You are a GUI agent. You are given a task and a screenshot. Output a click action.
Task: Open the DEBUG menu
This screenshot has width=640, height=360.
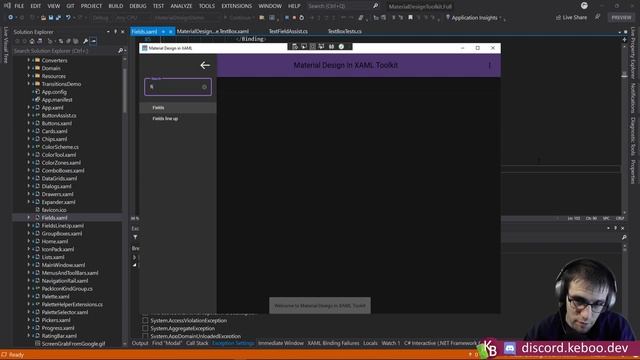coord(138,6)
